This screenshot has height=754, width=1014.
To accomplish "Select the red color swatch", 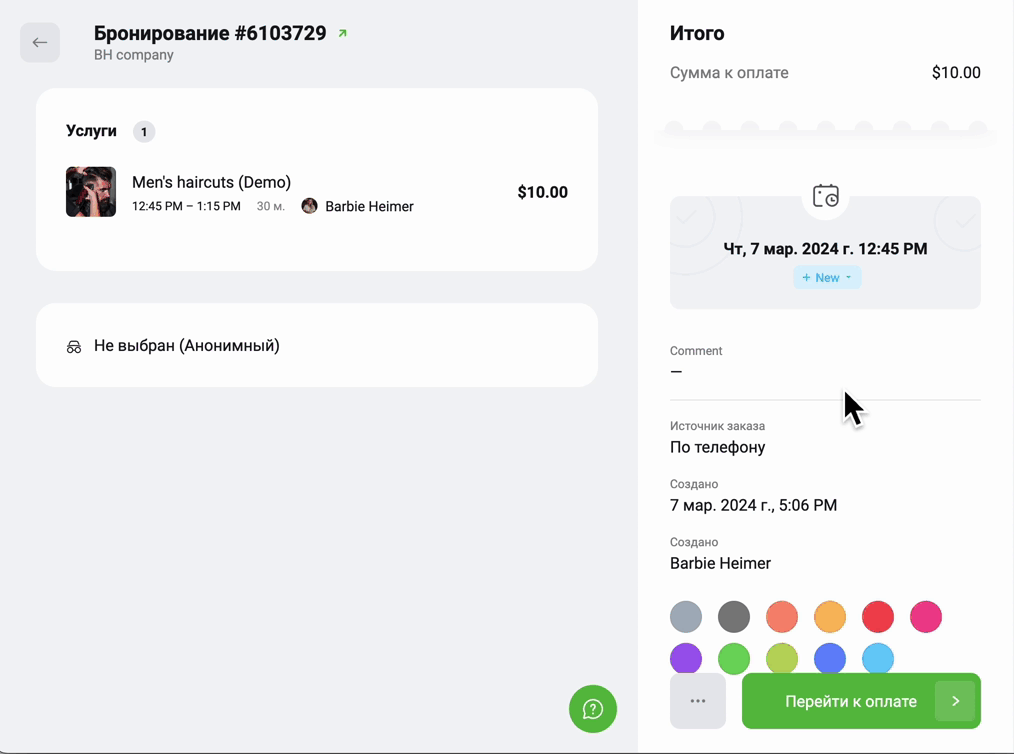I will [878, 616].
